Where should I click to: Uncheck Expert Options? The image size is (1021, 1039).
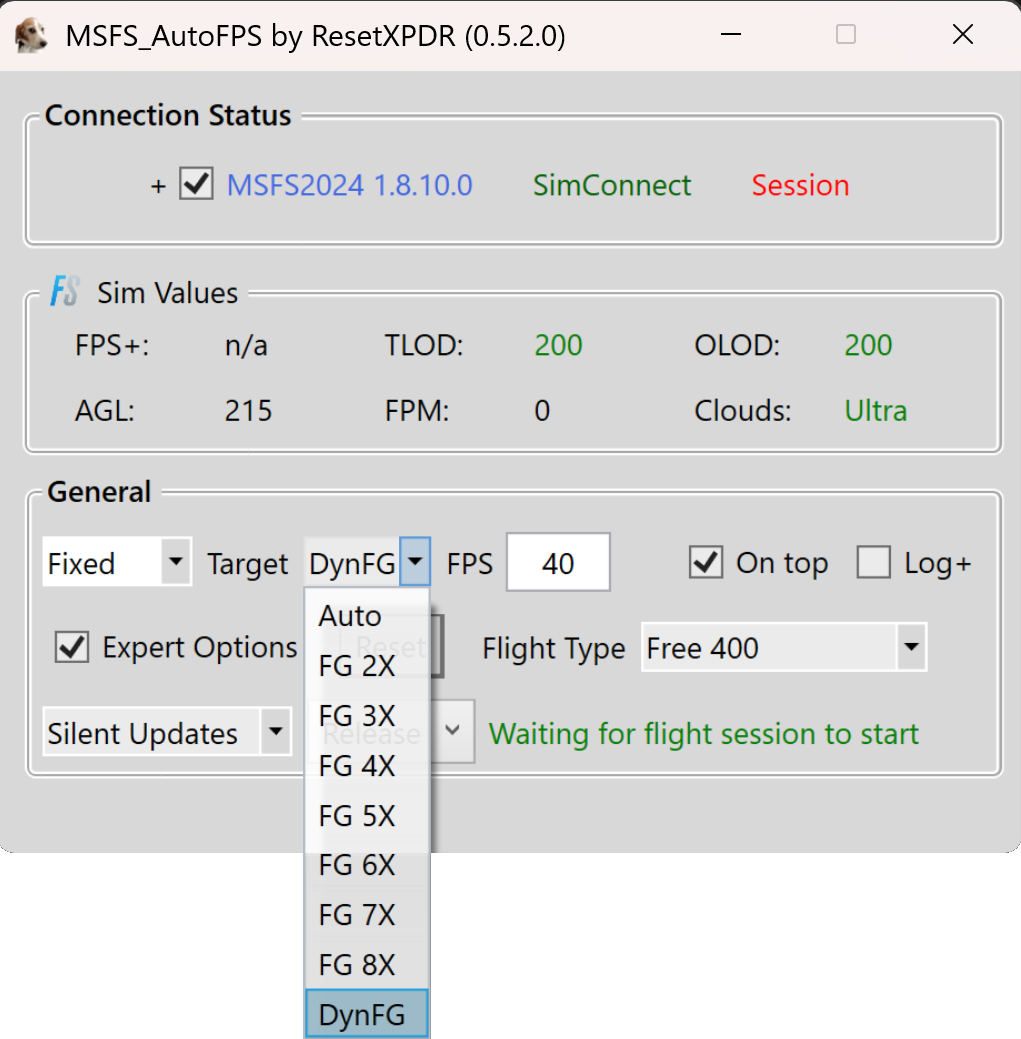(x=72, y=647)
